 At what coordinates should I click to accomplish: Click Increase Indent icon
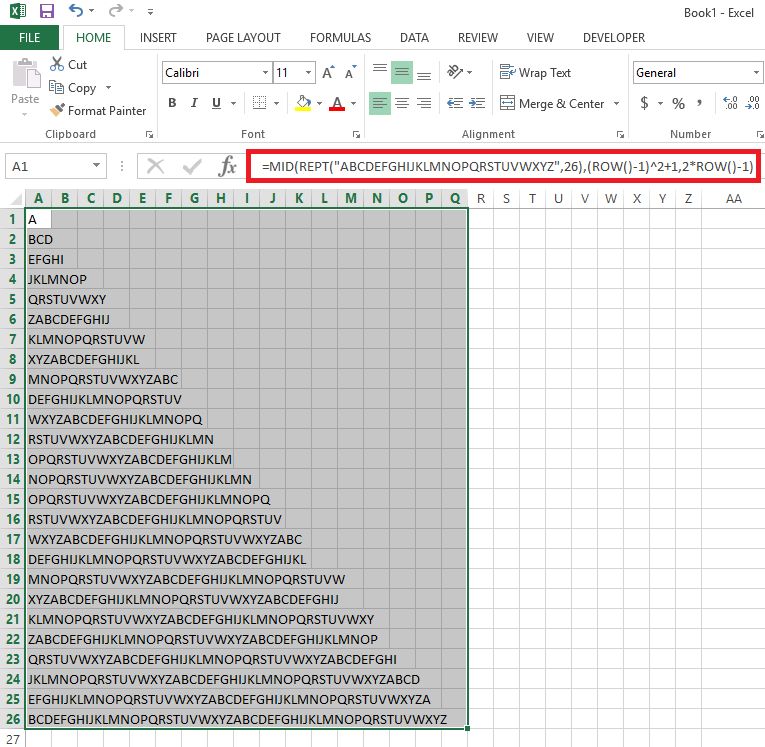pyautogui.click(x=477, y=103)
